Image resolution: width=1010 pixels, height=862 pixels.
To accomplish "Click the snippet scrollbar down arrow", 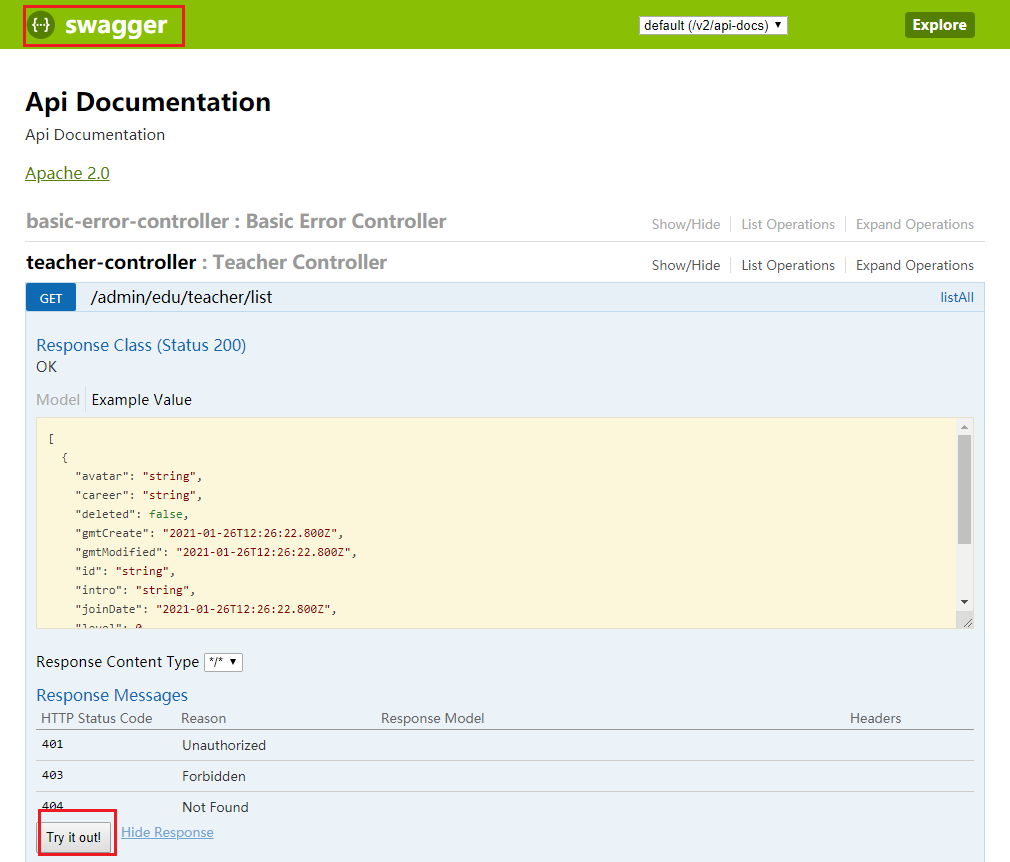I will [964, 602].
